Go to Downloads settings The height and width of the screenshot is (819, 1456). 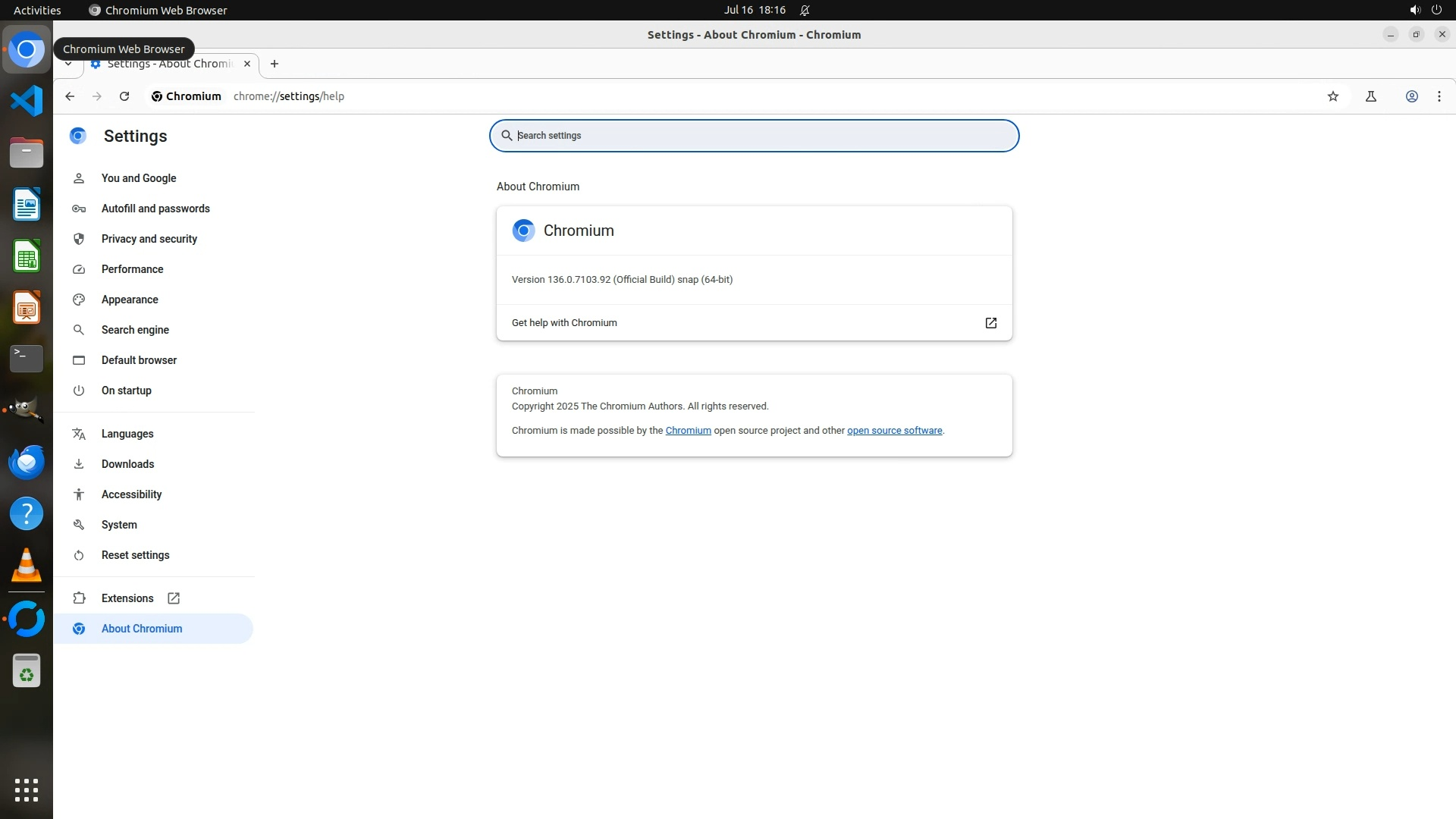(x=127, y=464)
